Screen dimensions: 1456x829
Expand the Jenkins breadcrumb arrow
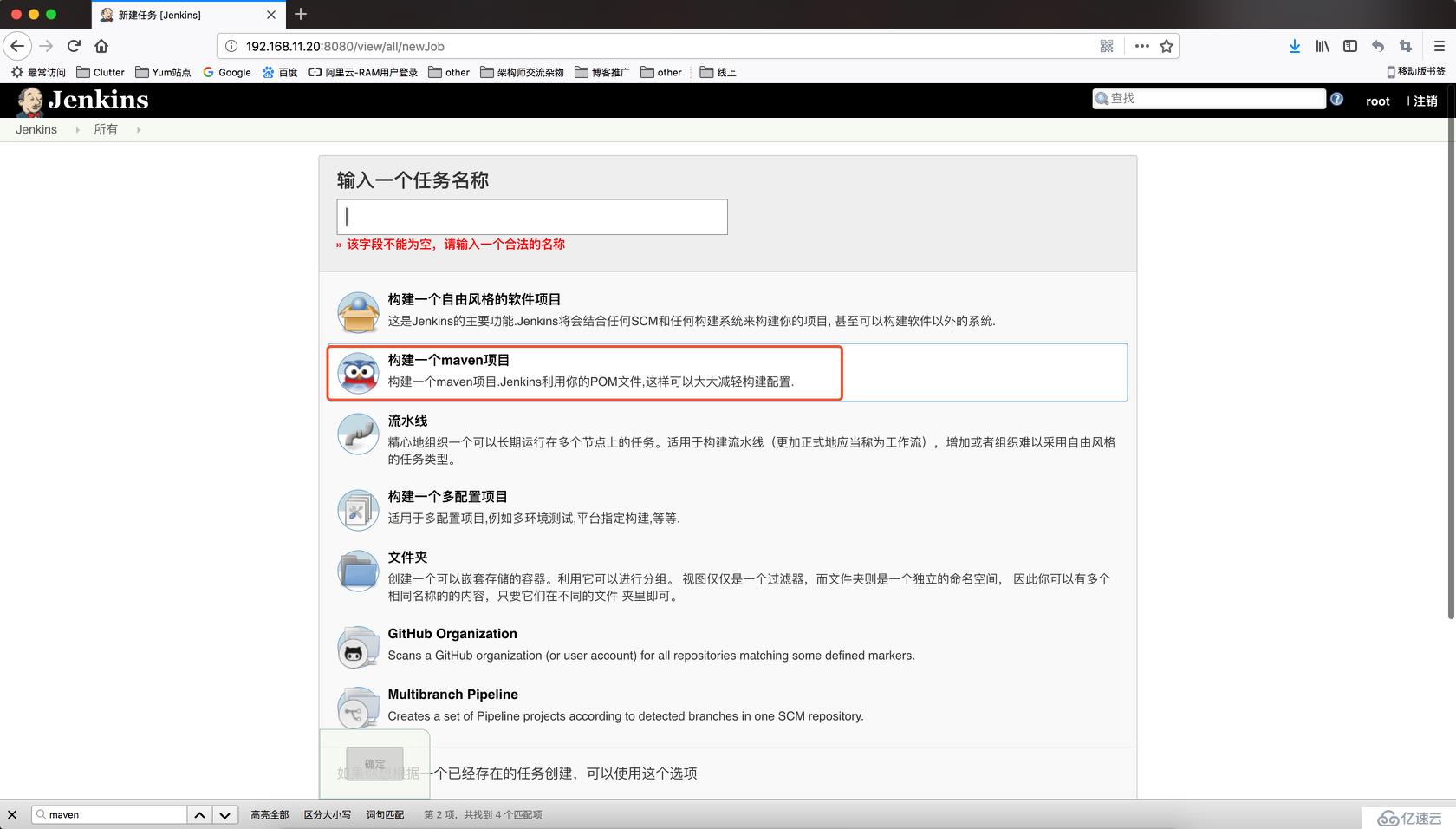(x=77, y=130)
